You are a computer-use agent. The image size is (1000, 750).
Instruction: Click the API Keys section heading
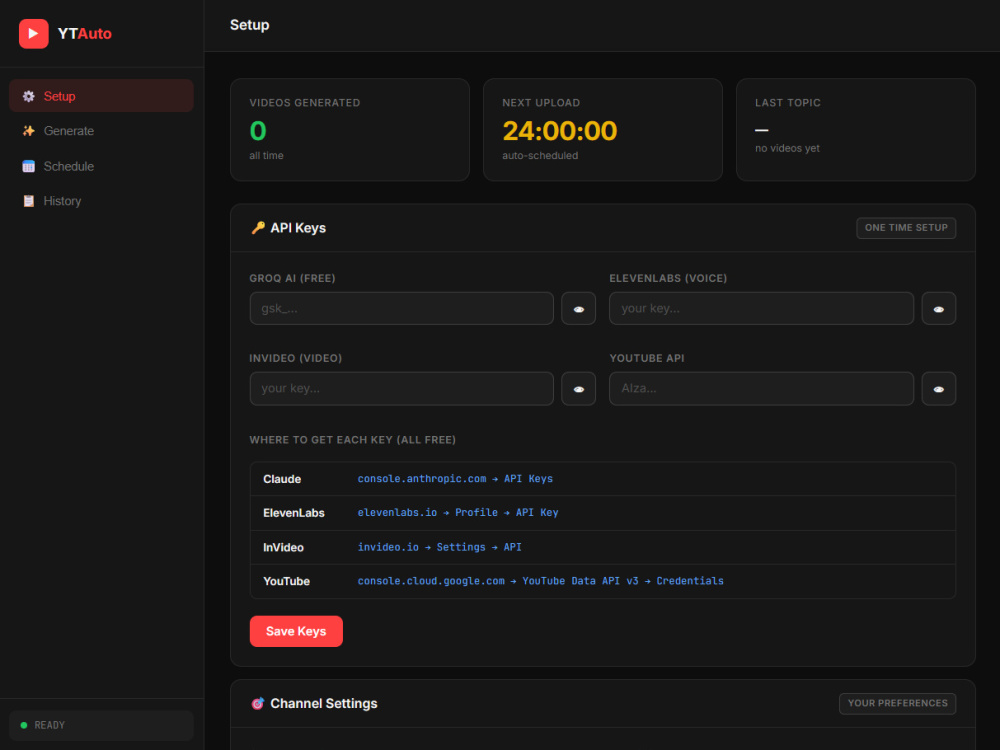click(298, 228)
